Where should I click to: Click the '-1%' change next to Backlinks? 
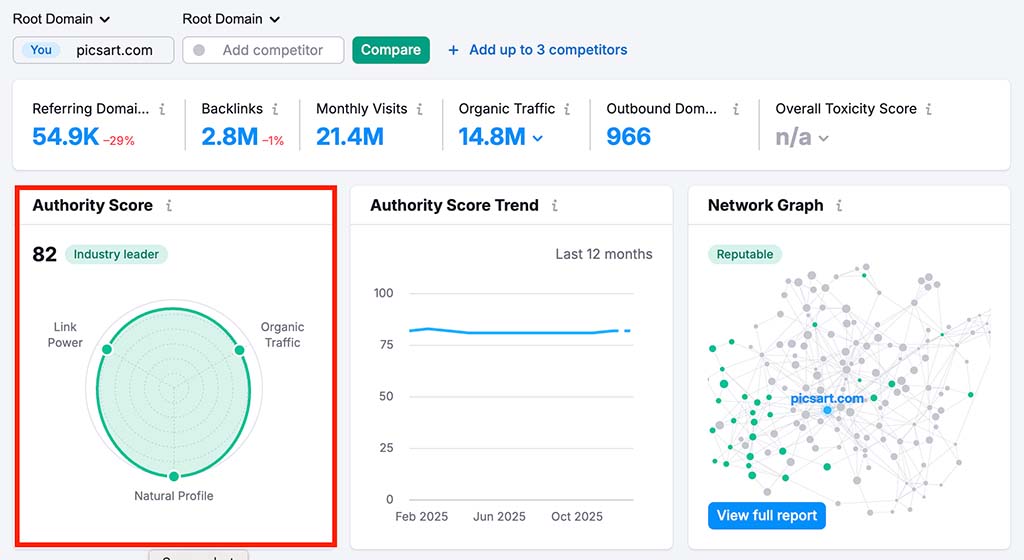tap(273, 141)
